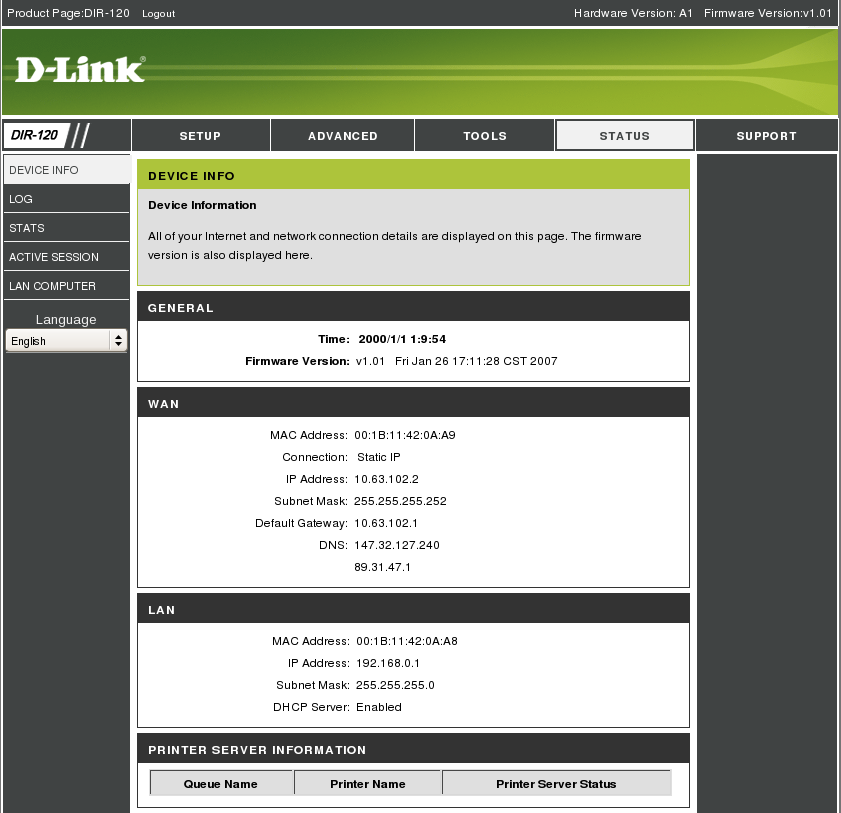Click LAN IP address 192.168.0.1
The height and width of the screenshot is (813, 841).
click(x=388, y=663)
